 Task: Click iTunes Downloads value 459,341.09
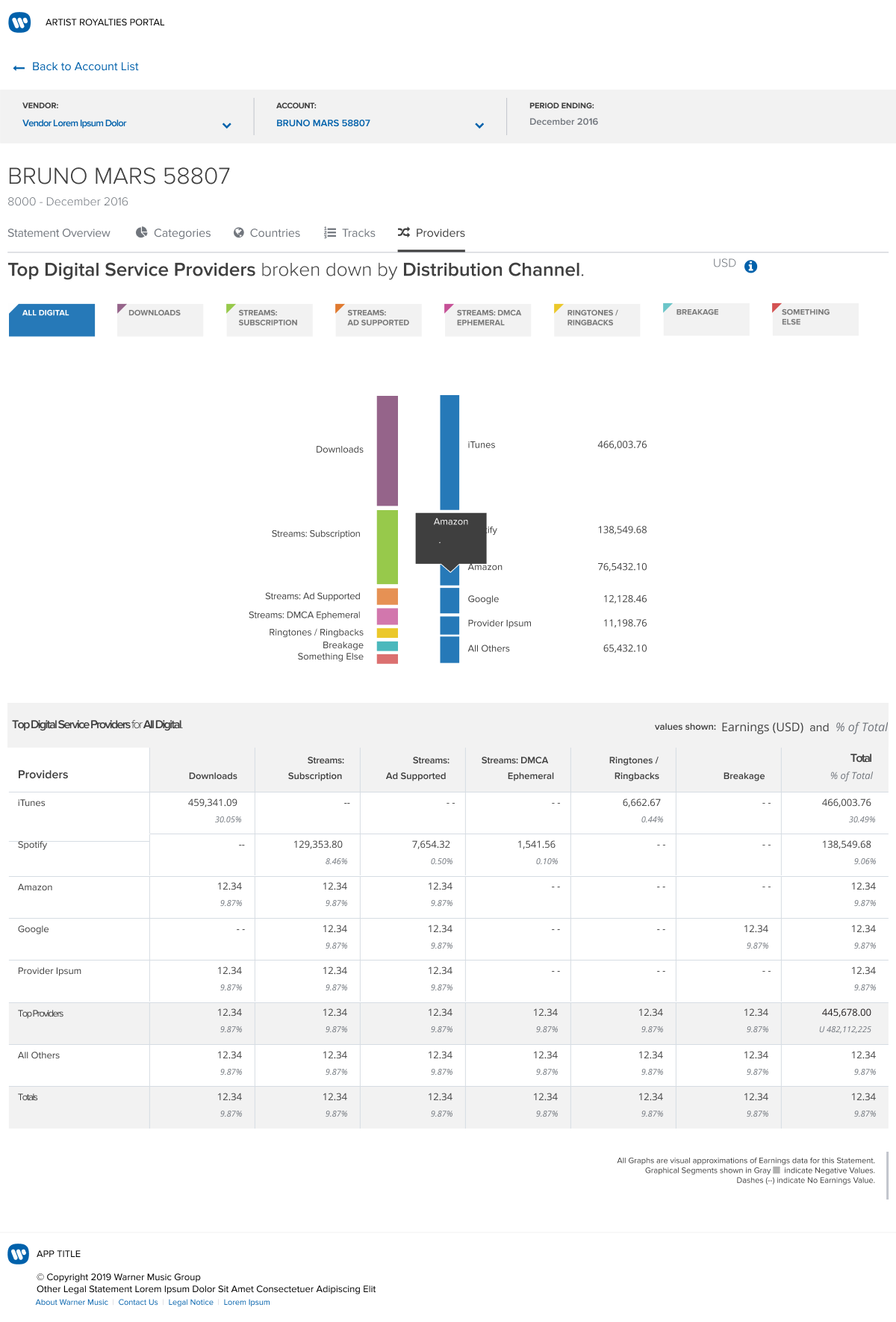pyautogui.click(x=213, y=803)
